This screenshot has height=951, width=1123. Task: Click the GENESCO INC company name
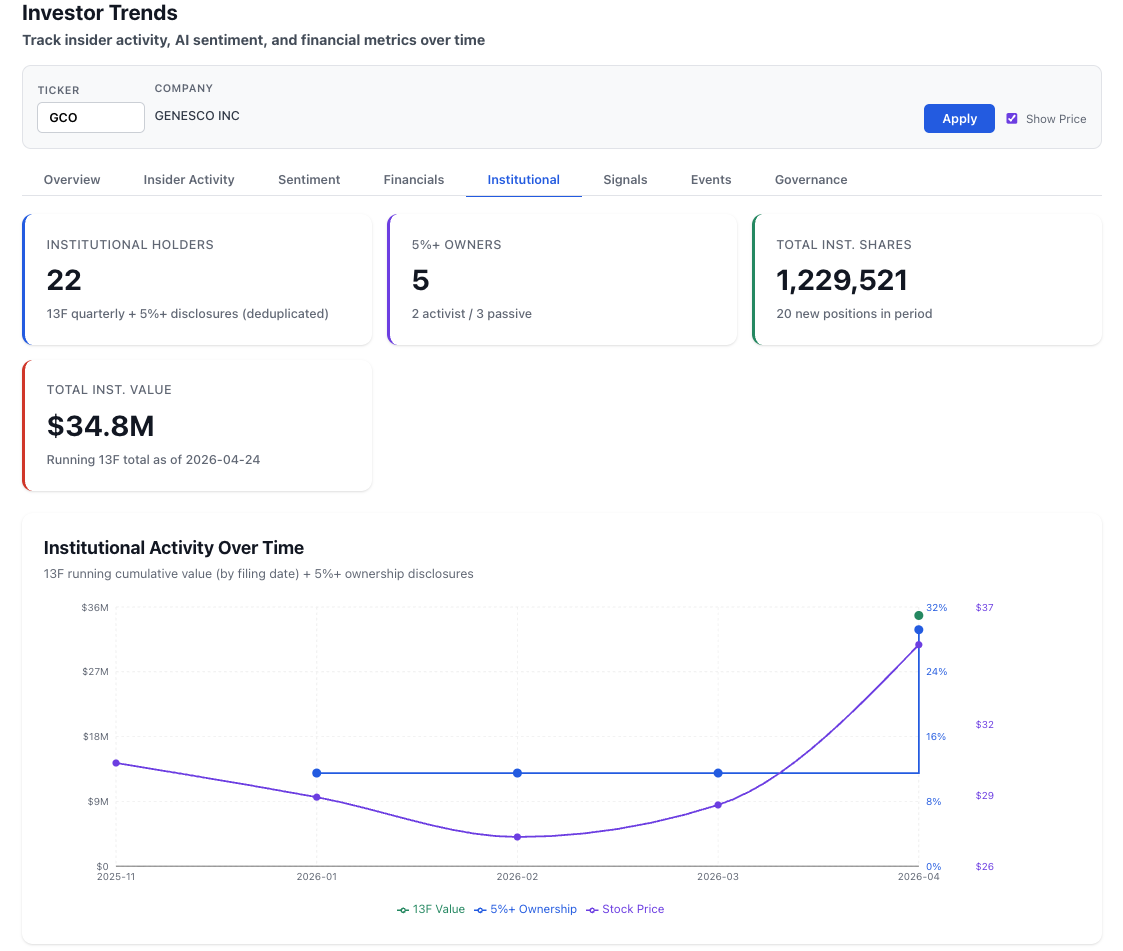(197, 116)
